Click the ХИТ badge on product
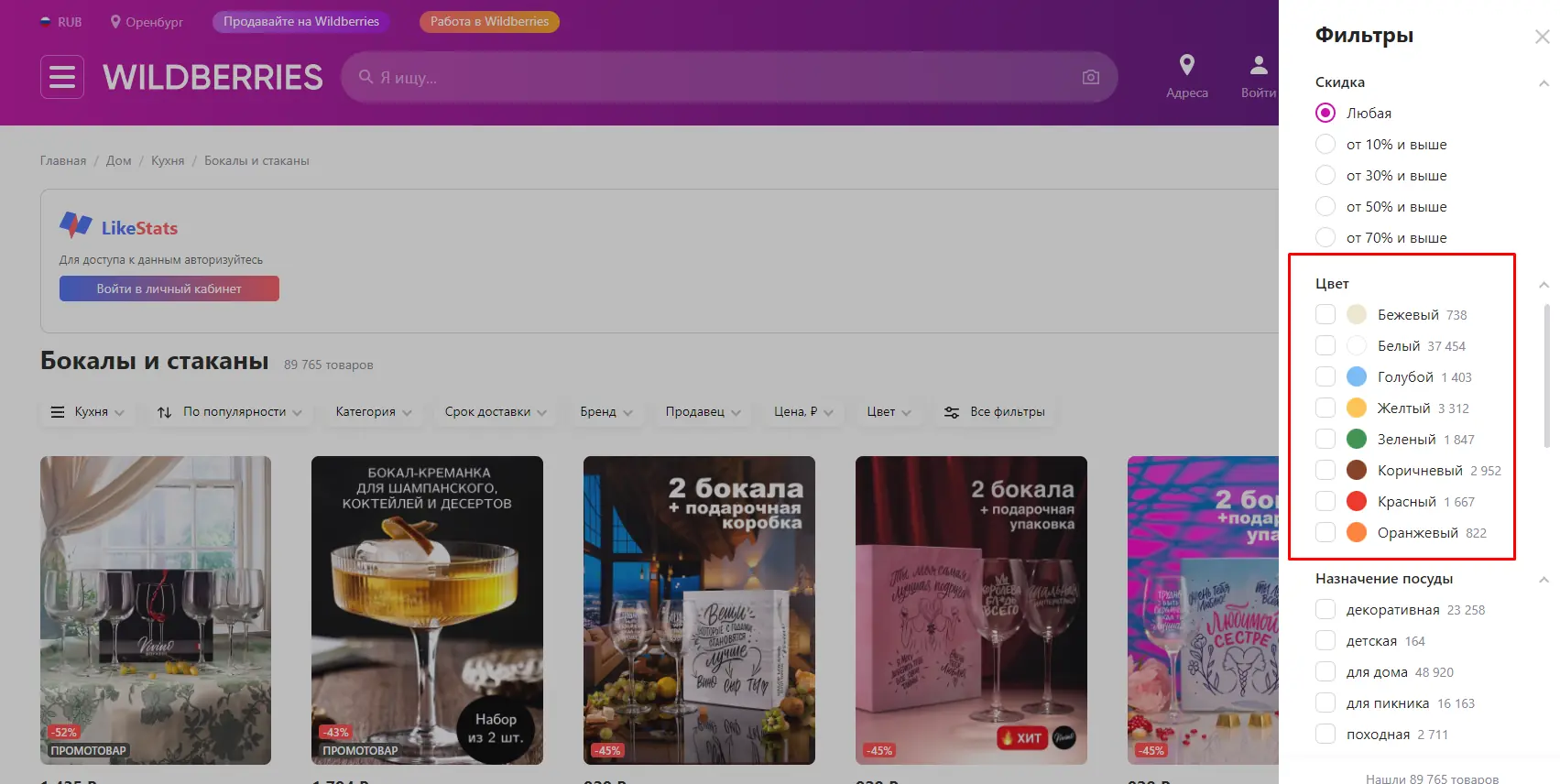This screenshot has width=1560, height=784. click(x=1022, y=737)
